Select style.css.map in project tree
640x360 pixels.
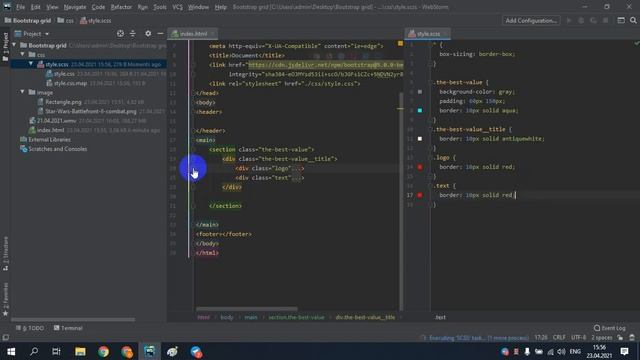tap(70, 83)
